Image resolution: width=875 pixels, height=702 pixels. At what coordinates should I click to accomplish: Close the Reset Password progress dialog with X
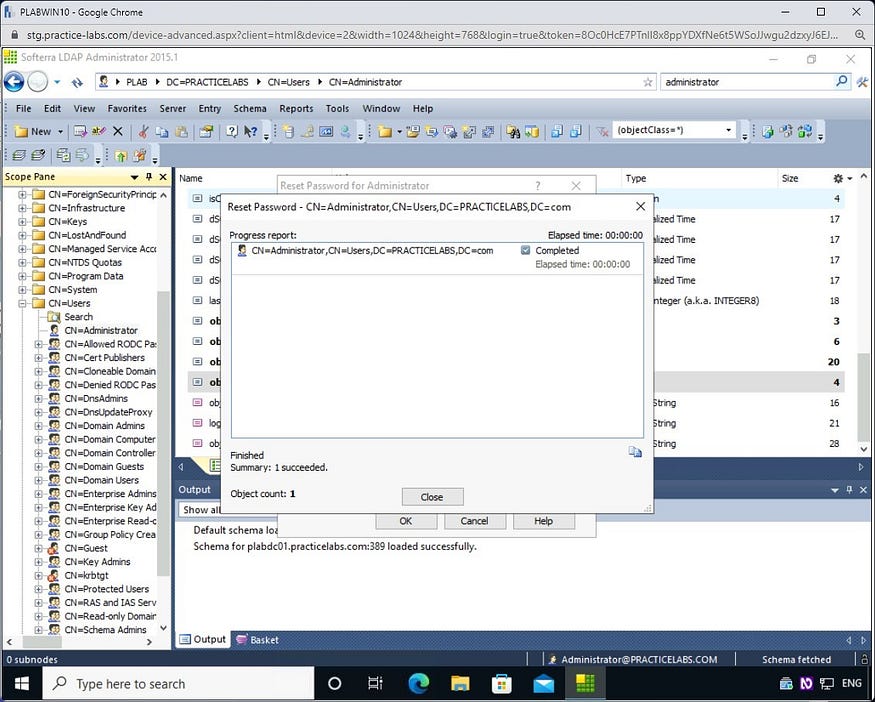[641, 206]
